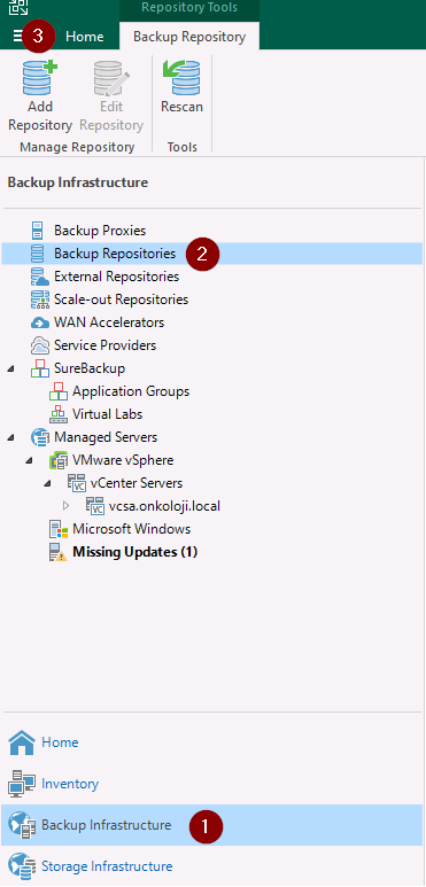Viewport: 426px width, 887px height.
Task: Click the External Repositories cloud icon
Action: 38,277
